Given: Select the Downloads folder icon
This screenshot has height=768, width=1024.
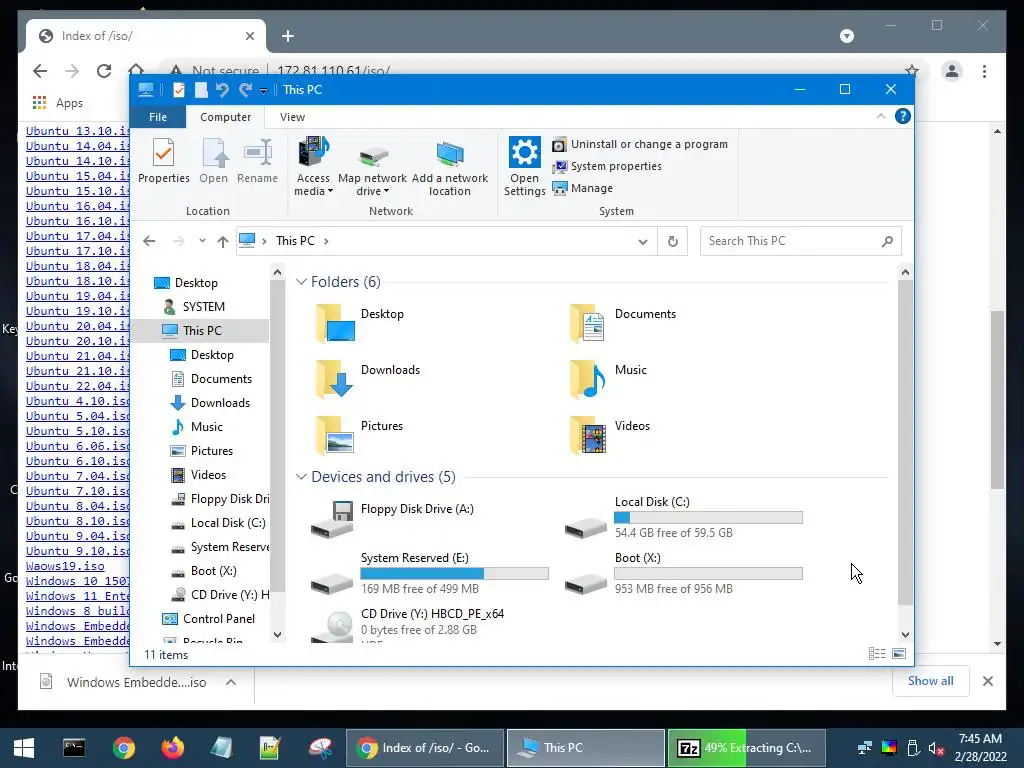Looking at the screenshot, I should 334,379.
